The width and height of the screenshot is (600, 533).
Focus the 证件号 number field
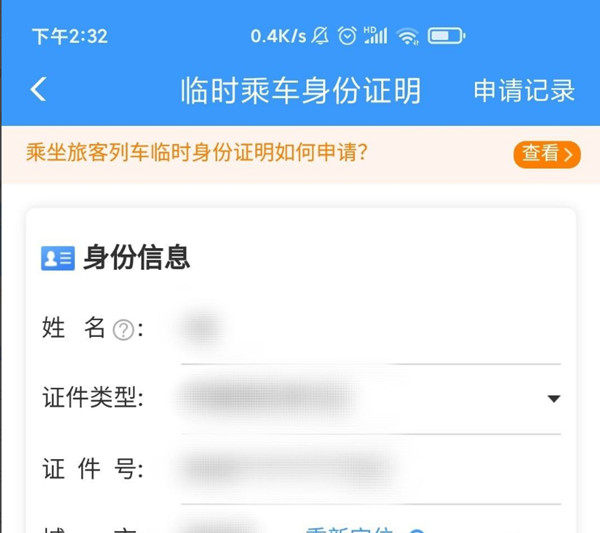coord(371,469)
